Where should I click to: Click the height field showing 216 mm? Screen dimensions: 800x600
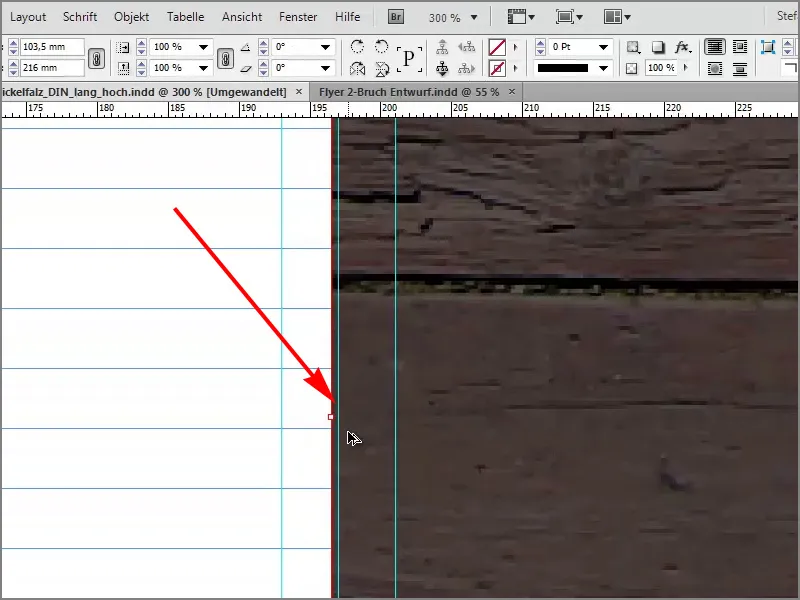click(52, 67)
